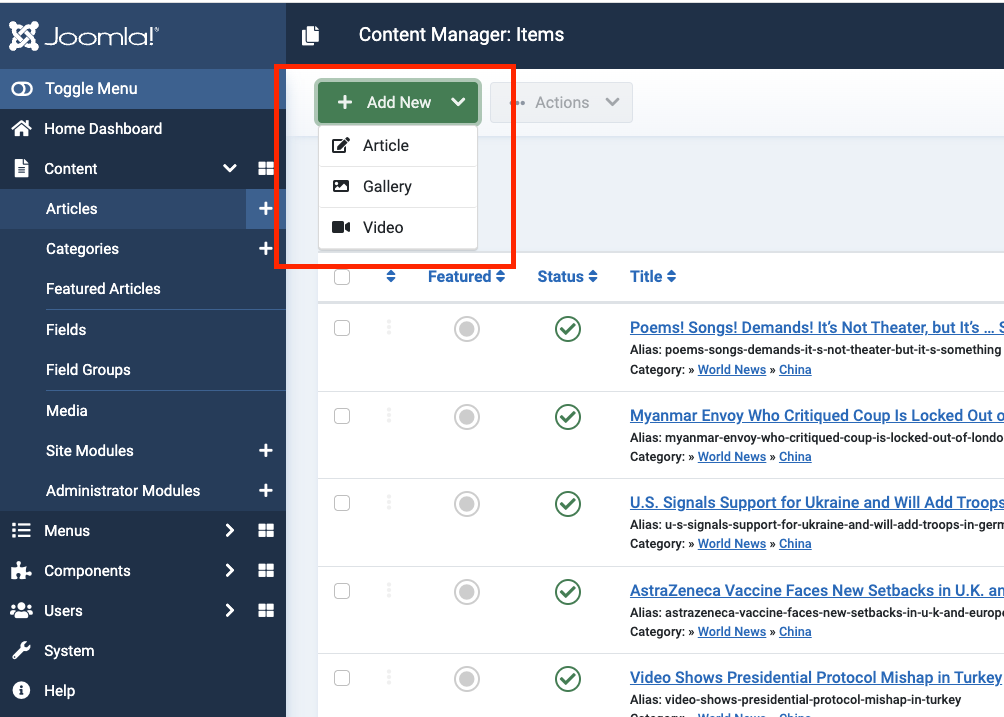
Task: Click the plus icon beside Categories
Action: 265,249
